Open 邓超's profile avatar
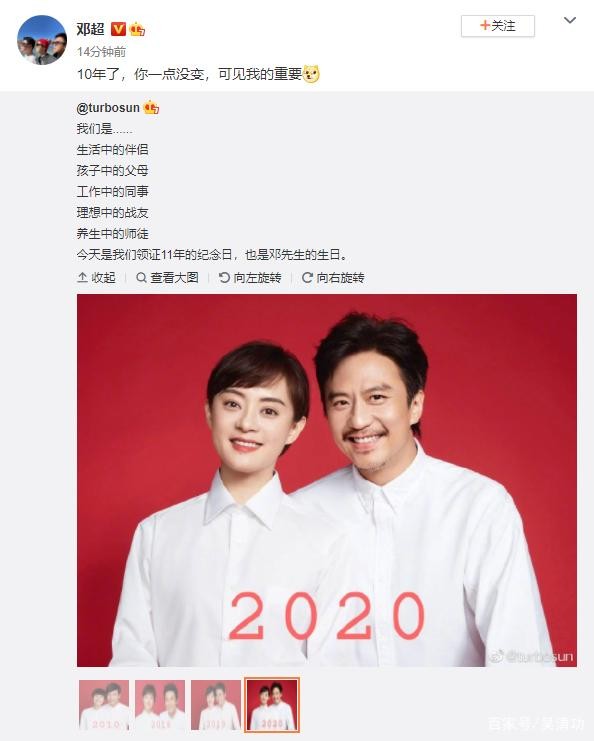 pos(42,40)
